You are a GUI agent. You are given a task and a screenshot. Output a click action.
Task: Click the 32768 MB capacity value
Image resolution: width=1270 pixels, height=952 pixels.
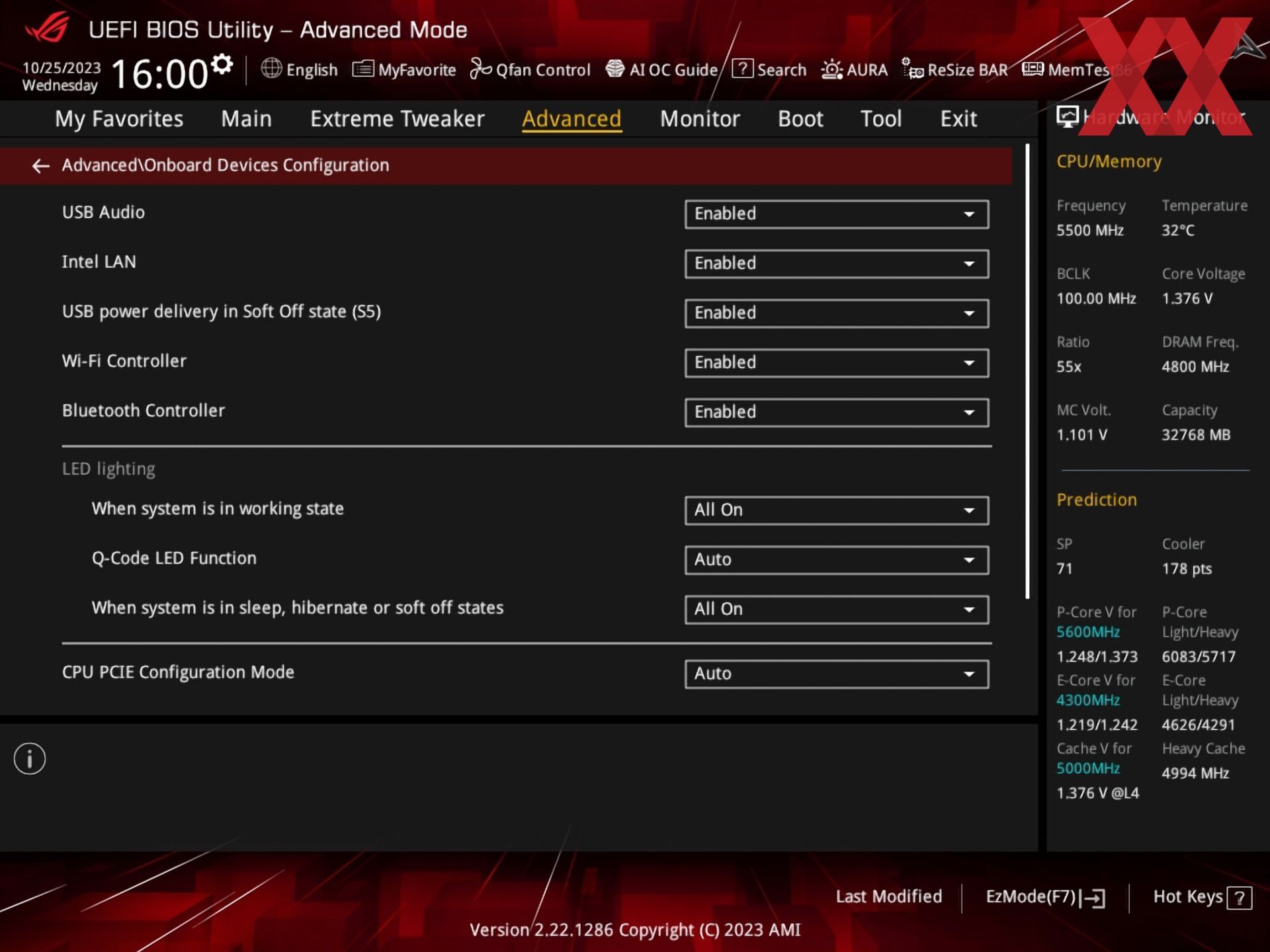[x=1196, y=435]
